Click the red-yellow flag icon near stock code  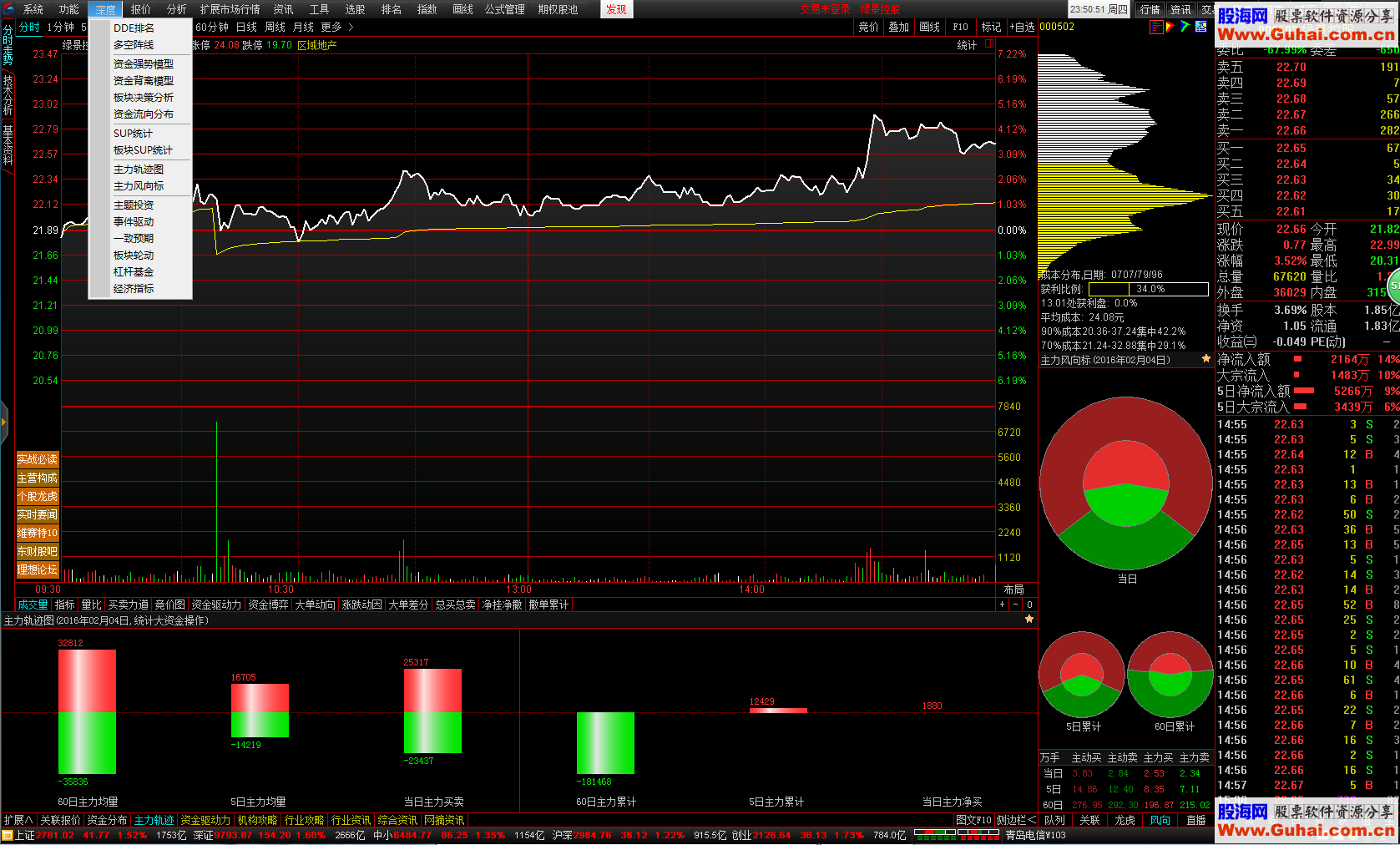[1170, 27]
